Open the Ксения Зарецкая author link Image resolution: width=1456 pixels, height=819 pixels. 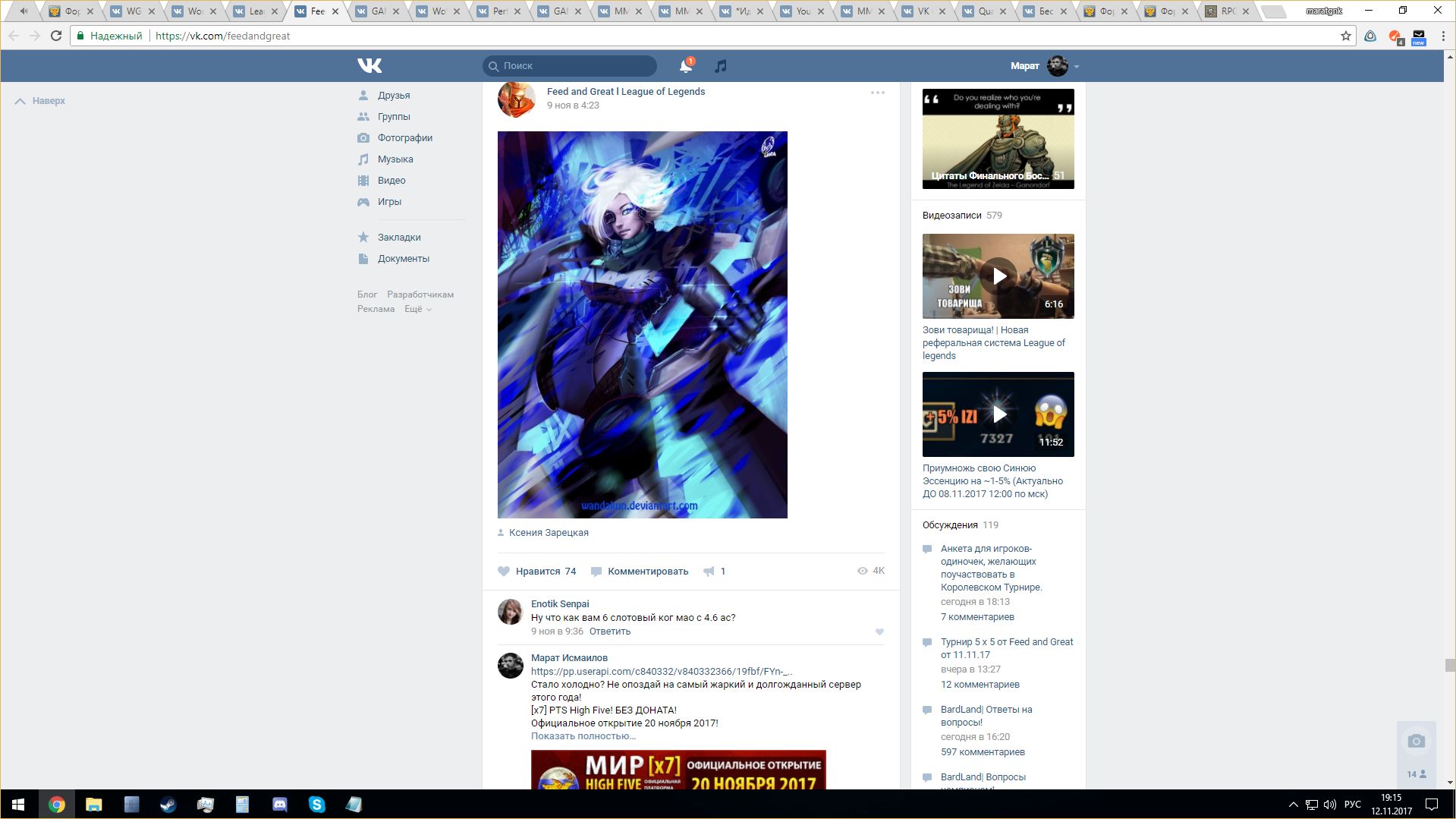pyautogui.click(x=549, y=533)
